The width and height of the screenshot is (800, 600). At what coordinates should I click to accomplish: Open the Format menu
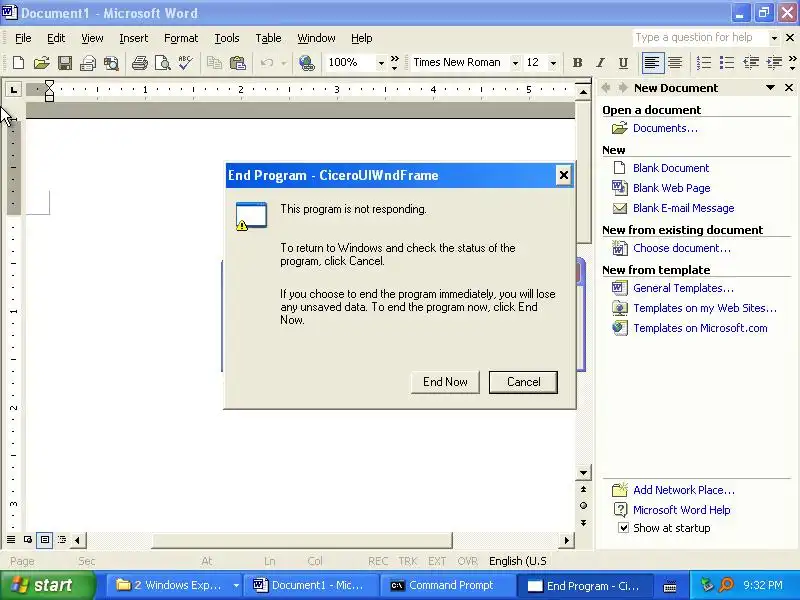(181, 38)
